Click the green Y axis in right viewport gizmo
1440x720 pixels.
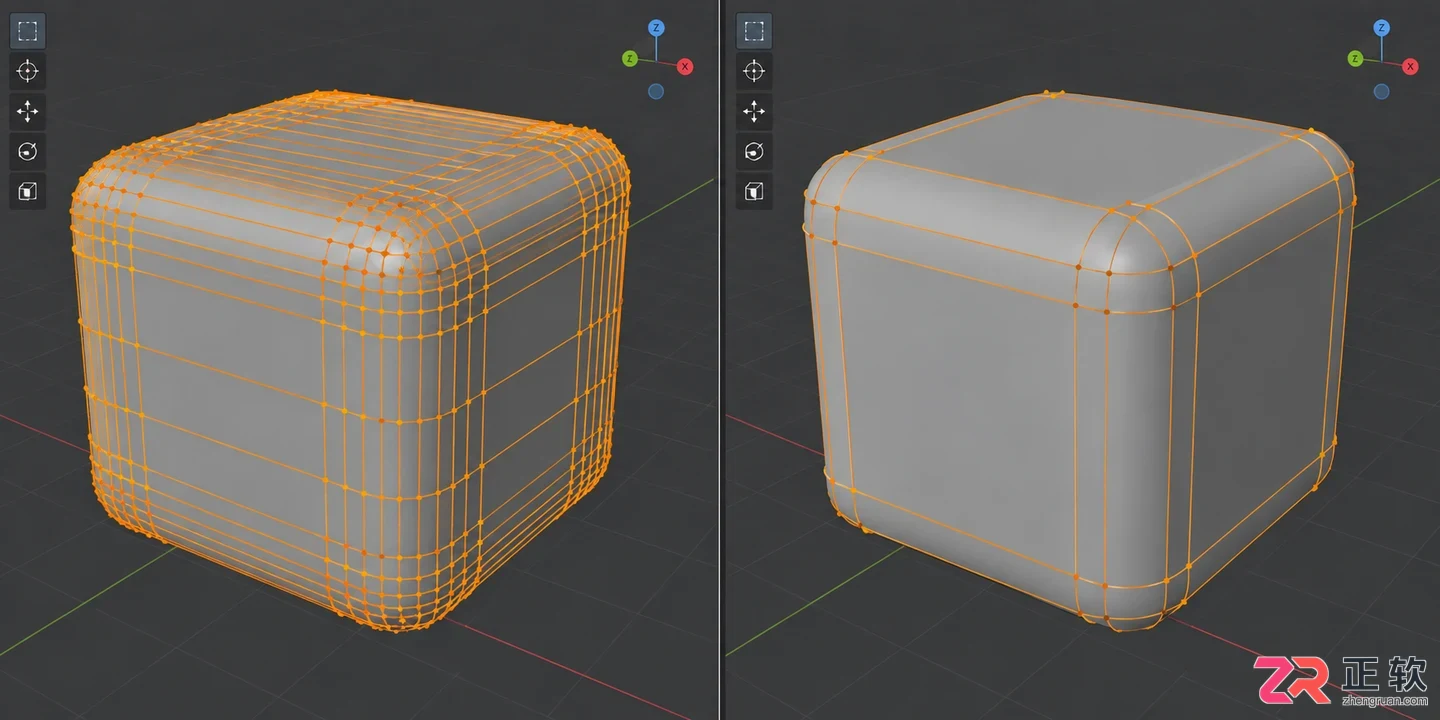1355,59
